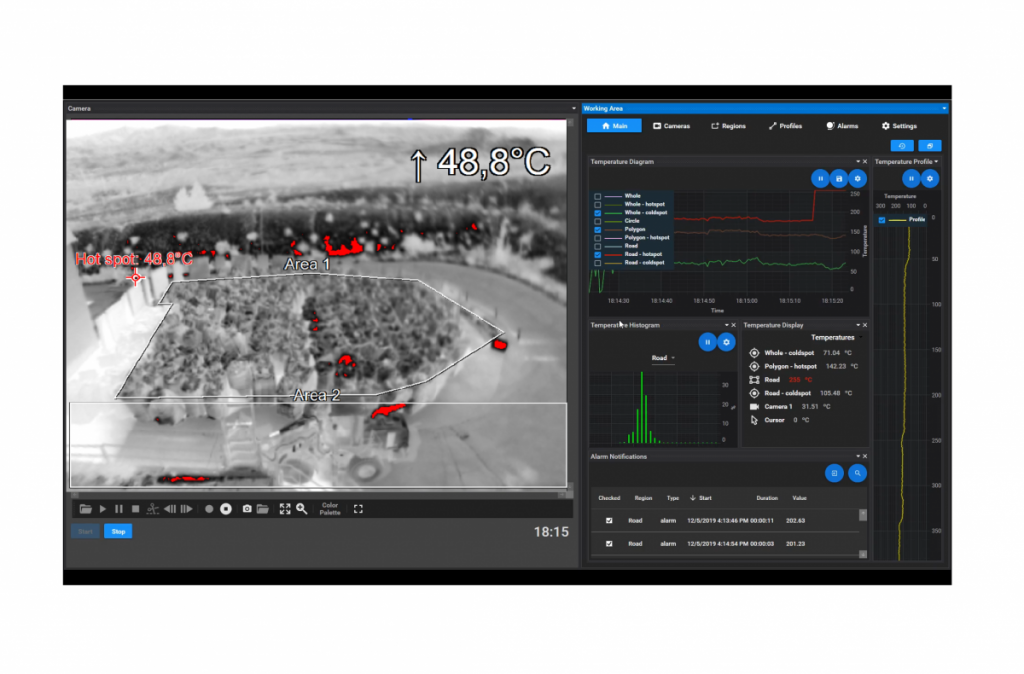Uncheck the first Road alarm entry

click(609, 520)
